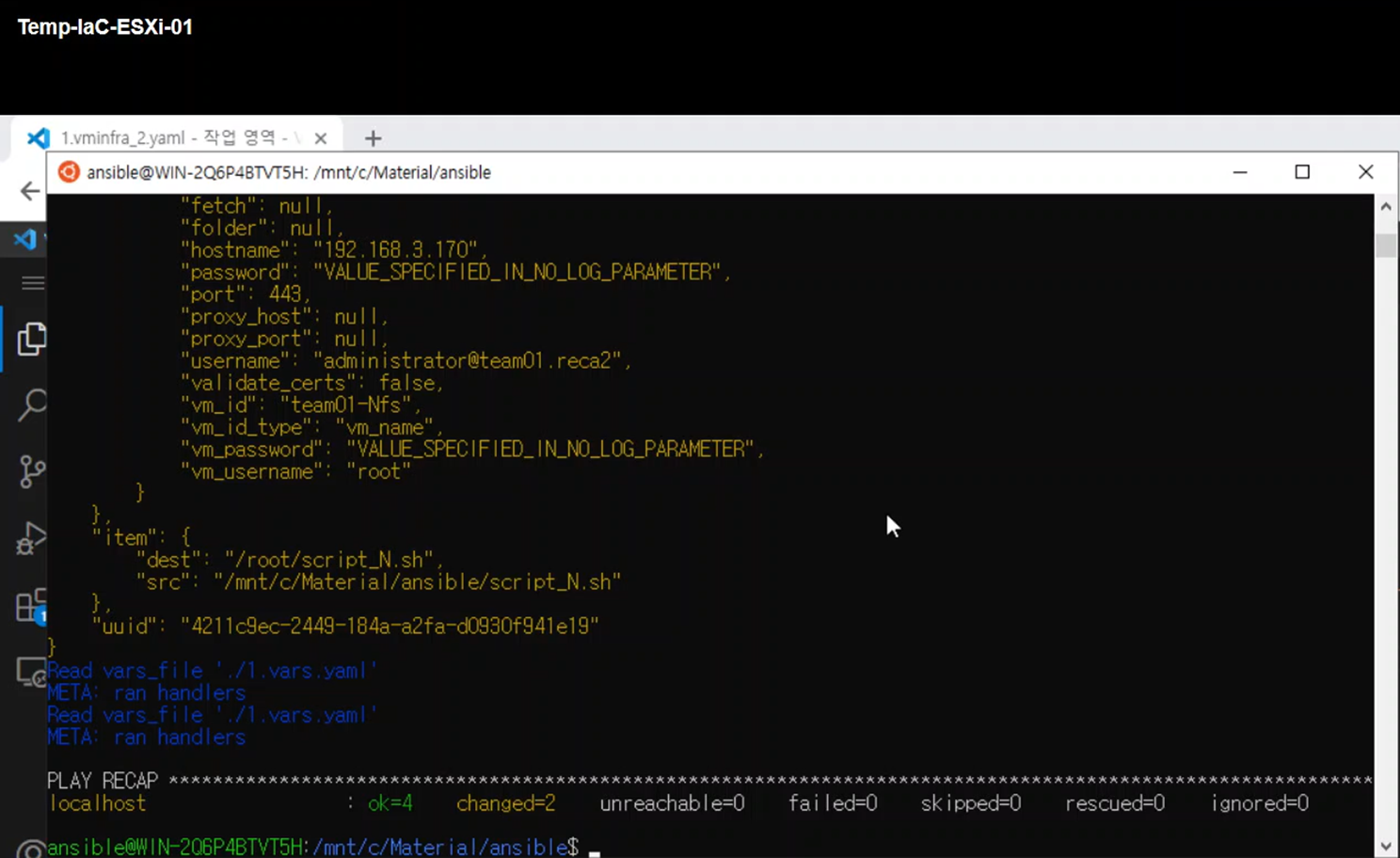This screenshot has width=1400, height=858.
Task: Click the "vm_username": "root" line
Action: pos(295,472)
